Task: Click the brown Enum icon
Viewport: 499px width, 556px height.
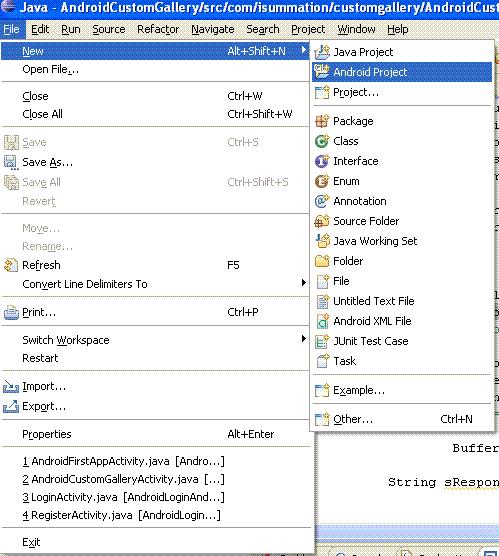Action: coord(322,181)
